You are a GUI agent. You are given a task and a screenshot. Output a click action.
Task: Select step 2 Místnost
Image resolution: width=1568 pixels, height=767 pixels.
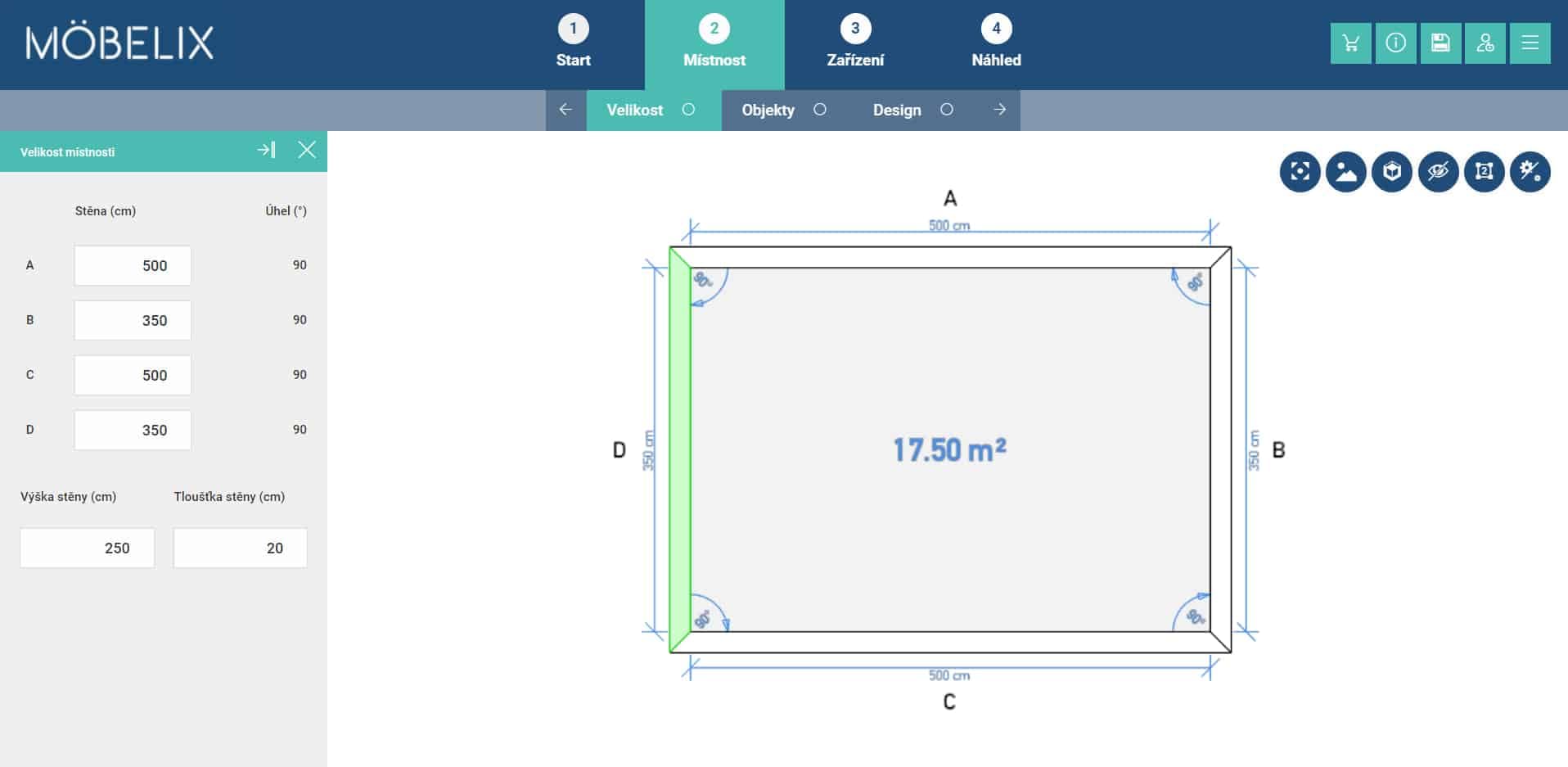714,44
